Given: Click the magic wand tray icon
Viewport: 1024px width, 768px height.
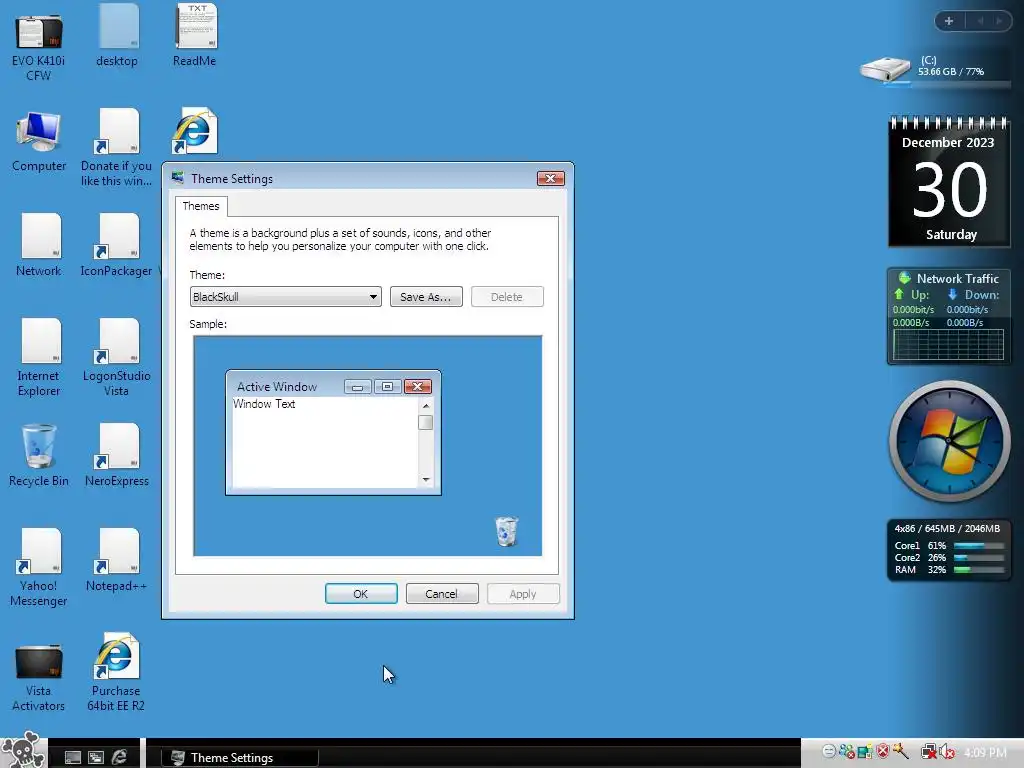Looking at the screenshot, I should [901, 752].
